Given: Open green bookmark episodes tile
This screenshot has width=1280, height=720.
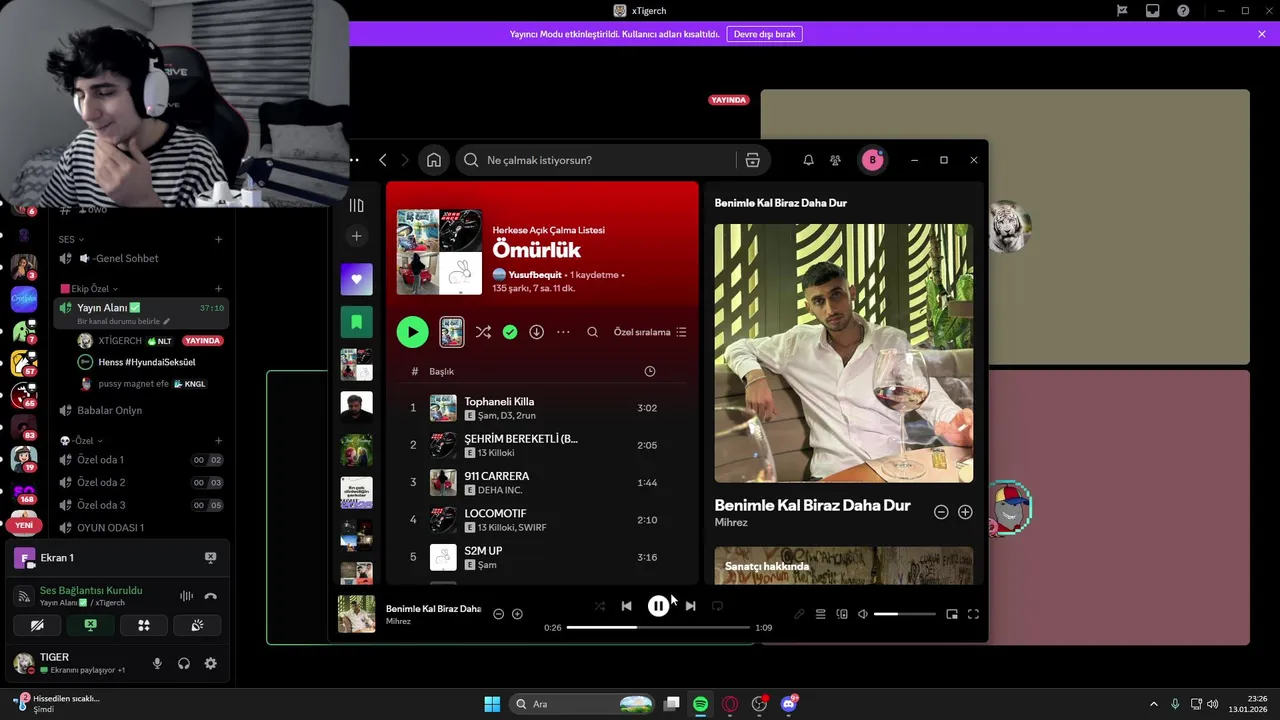Looking at the screenshot, I should click(x=356, y=322).
